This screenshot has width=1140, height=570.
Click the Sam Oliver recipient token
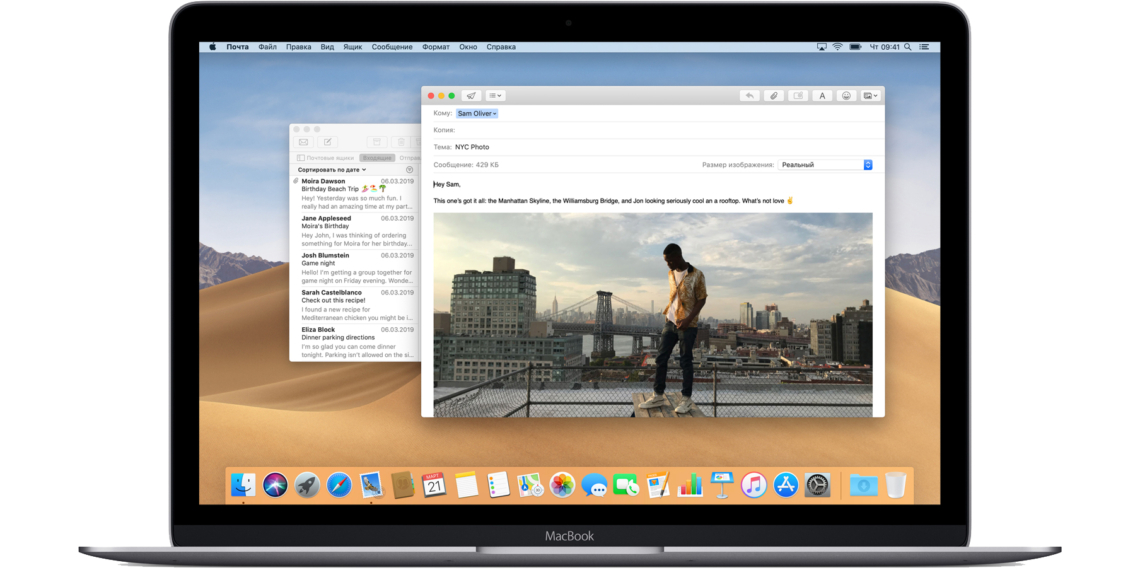click(x=477, y=114)
